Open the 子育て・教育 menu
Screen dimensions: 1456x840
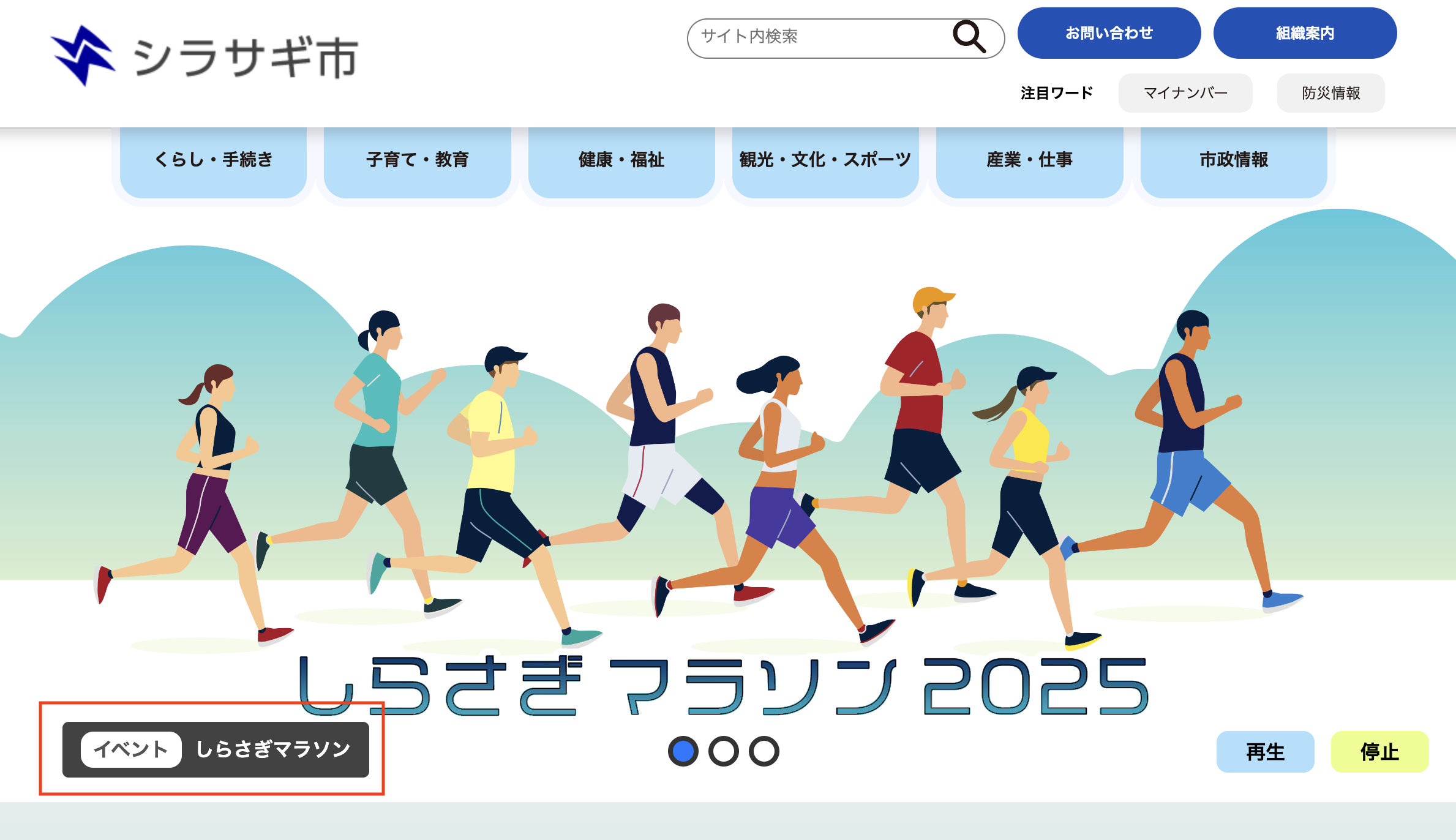[x=418, y=162]
